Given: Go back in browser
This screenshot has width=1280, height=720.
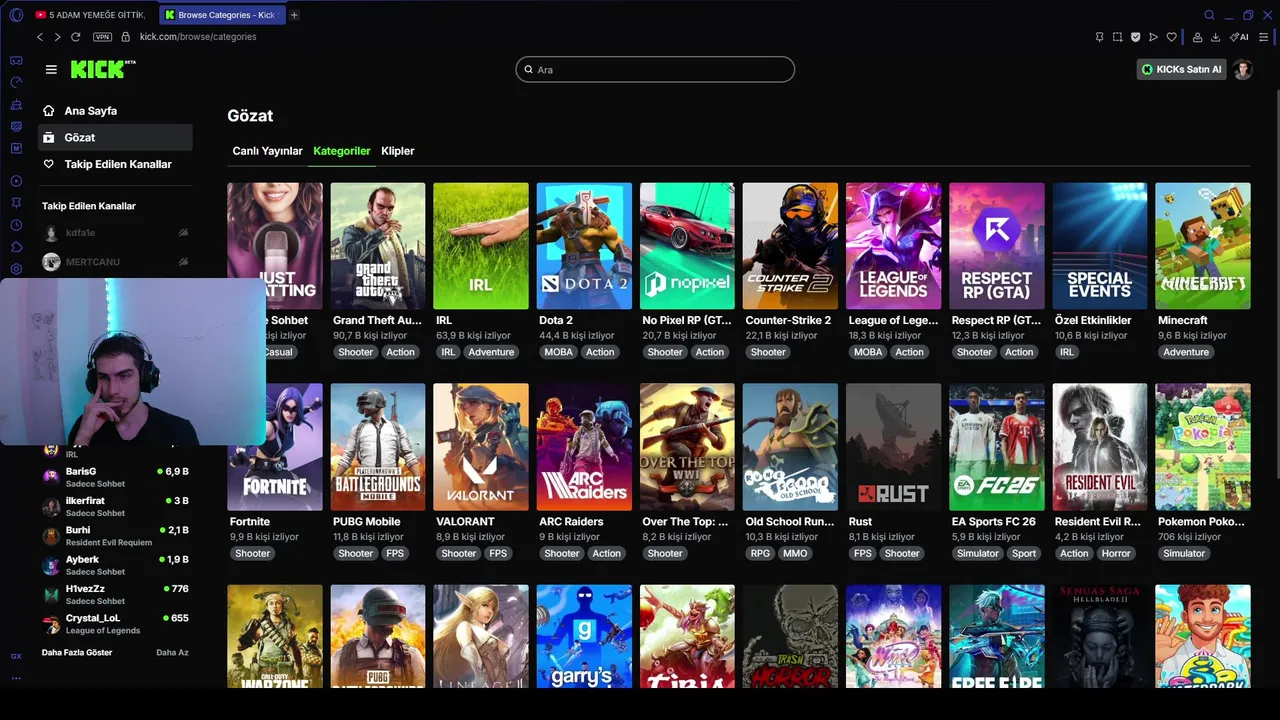Looking at the screenshot, I should click(40, 37).
